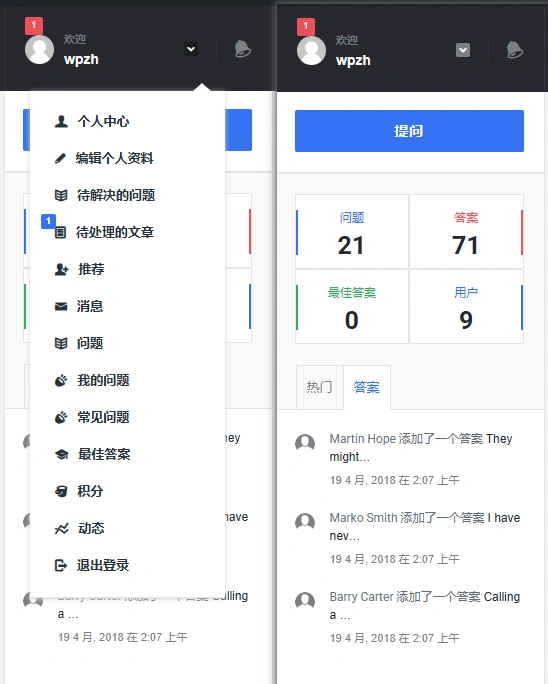Click the blue 提问 button
548x684 pixels.
pyautogui.click(x=409, y=131)
